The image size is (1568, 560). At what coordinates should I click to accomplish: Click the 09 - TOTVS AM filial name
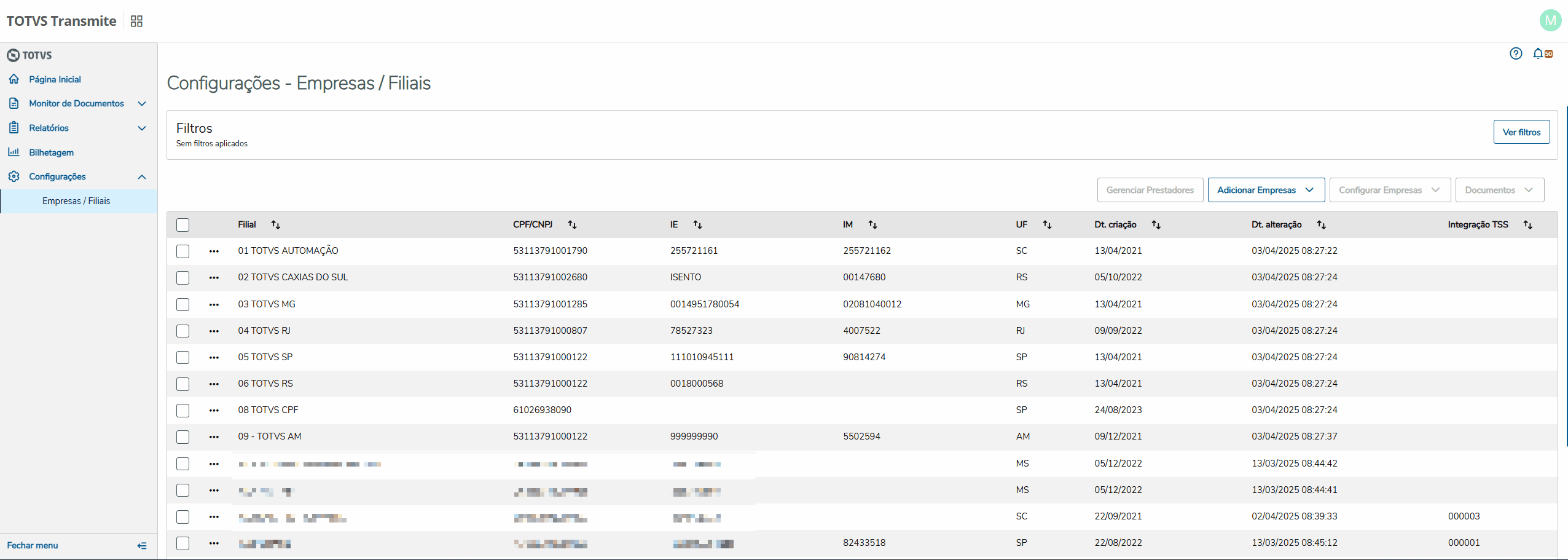(270, 436)
